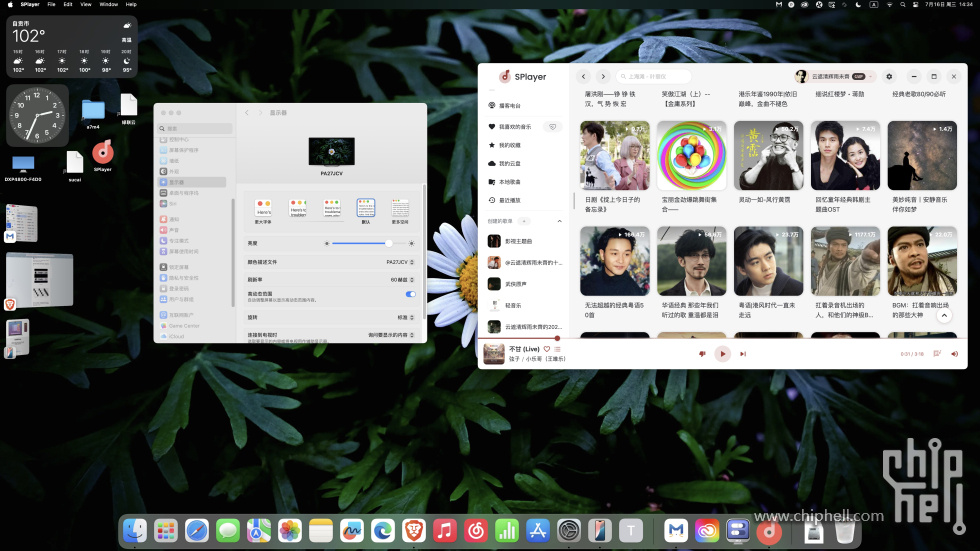The width and height of the screenshot is (980, 551).
Task: Open my cloud disk in SPlayer sidebar
Action: [524, 163]
